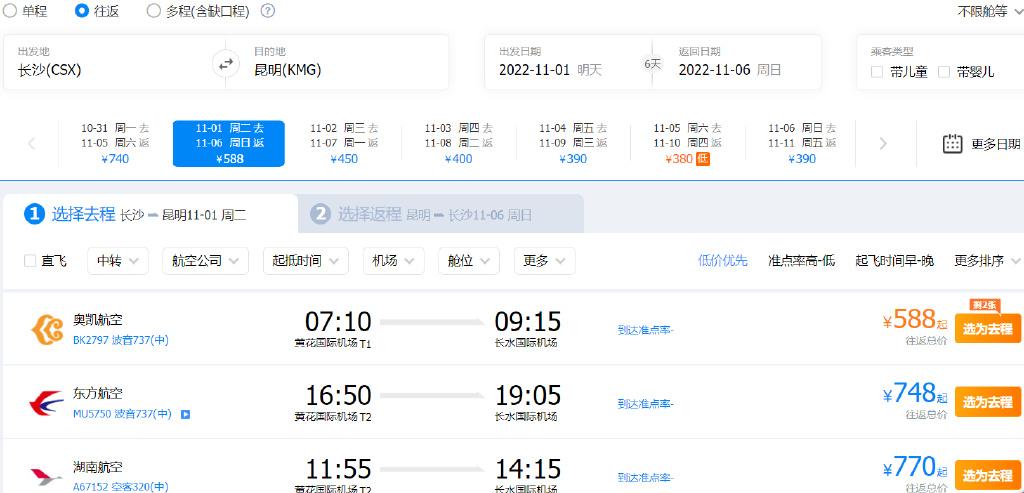Sort by 低价优先 lowest price

[x=722, y=261]
